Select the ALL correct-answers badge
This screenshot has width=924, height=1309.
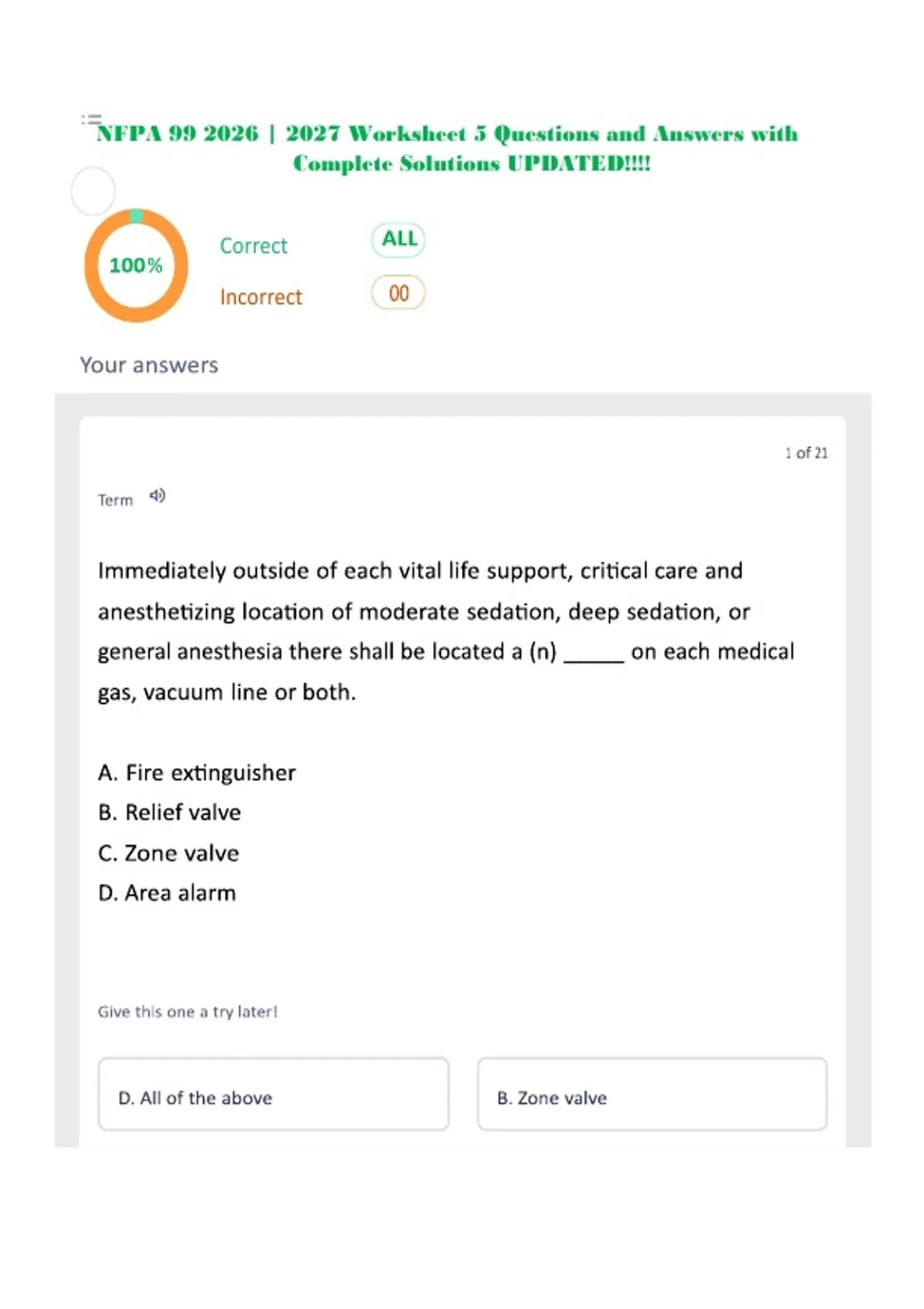click(399, 239)
